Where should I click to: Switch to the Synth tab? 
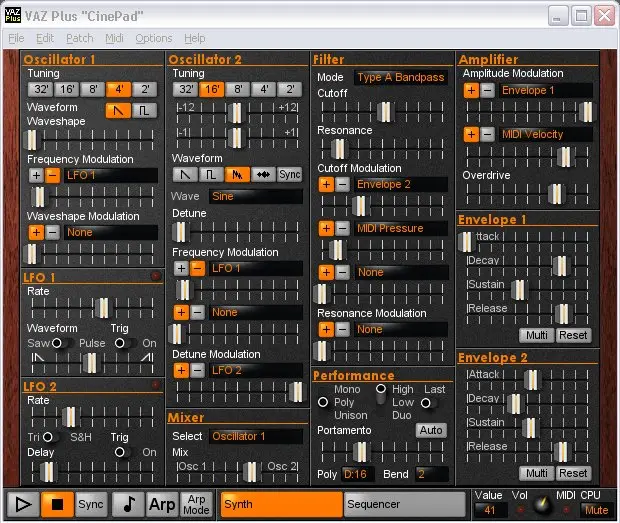pos(282,504)
